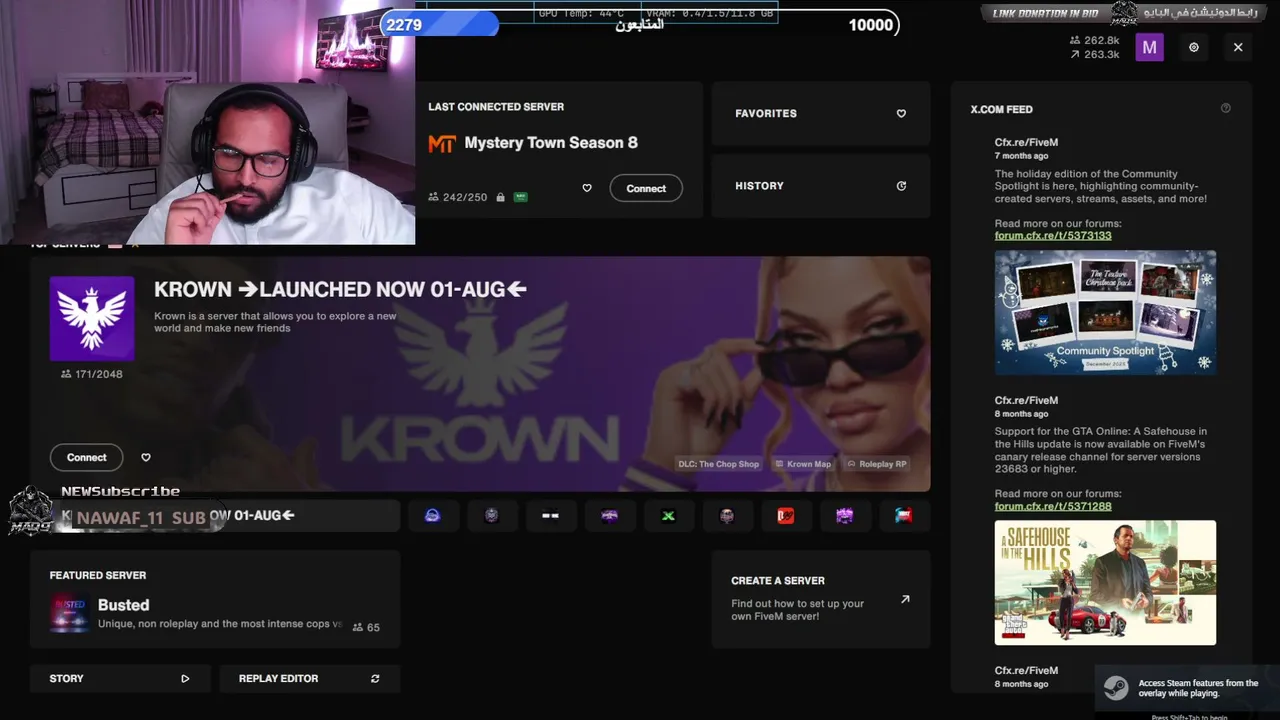Click the Busted server thumbnail
1280x720 pixels.
[69, 613]
